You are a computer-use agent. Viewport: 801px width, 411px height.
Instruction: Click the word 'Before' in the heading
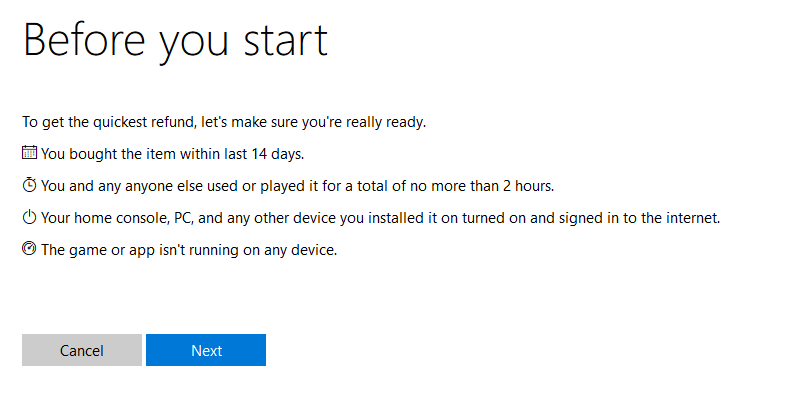(85, 40)
